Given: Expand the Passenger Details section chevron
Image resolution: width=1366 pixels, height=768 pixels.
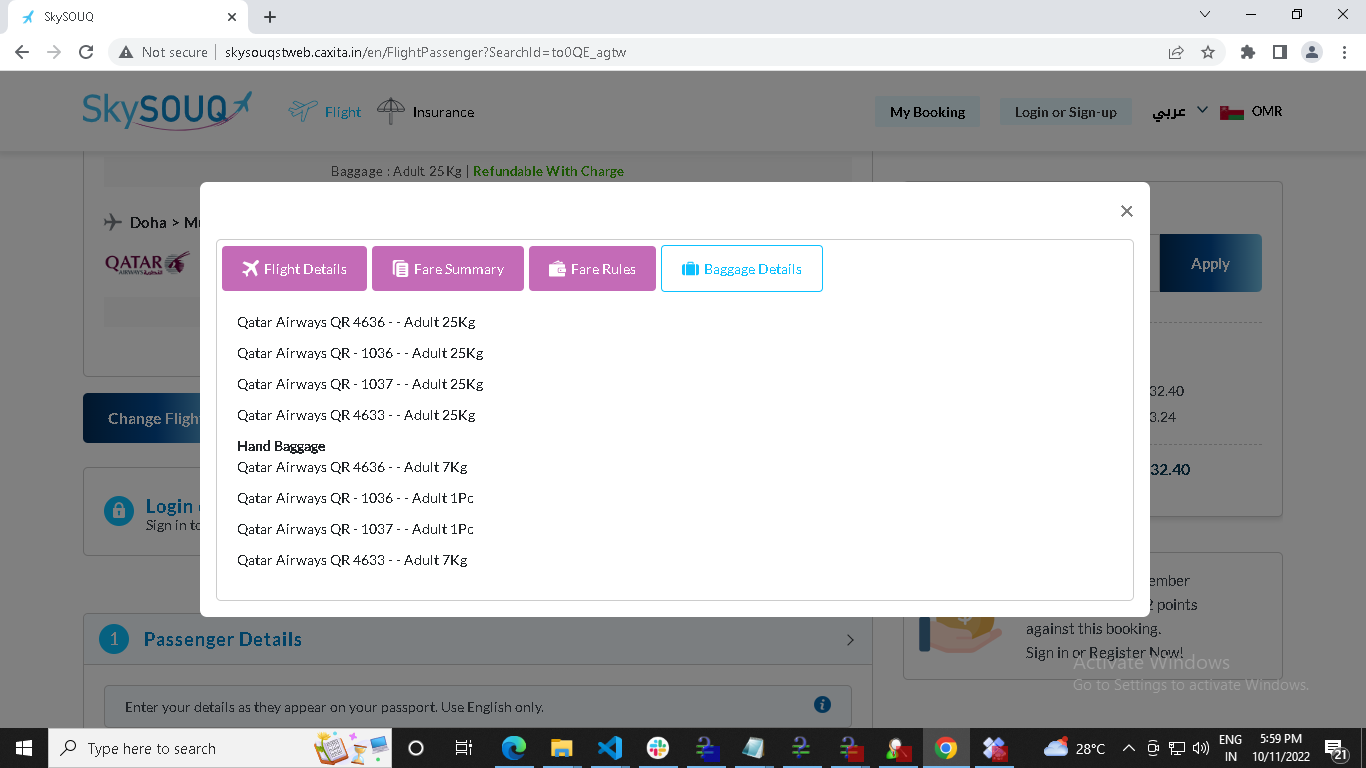Looking at the screenshot, I should point(850,640).
